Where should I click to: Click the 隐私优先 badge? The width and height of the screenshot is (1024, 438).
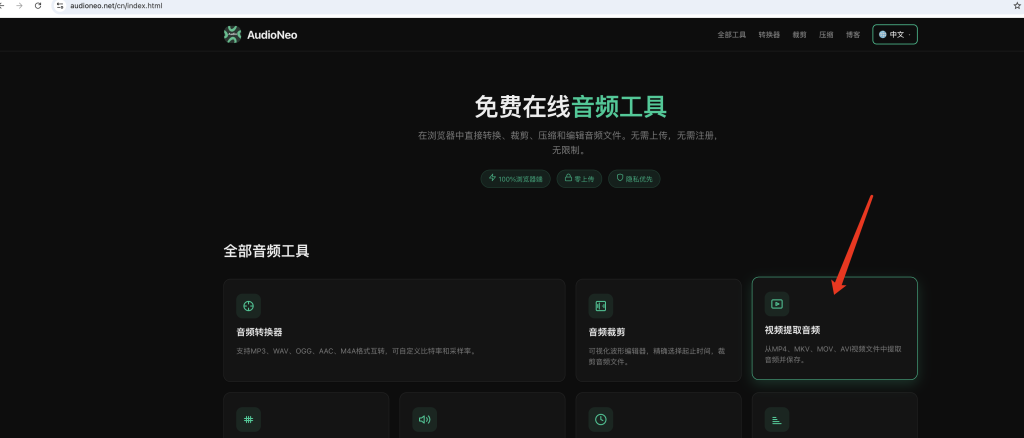tap(634, 178)
